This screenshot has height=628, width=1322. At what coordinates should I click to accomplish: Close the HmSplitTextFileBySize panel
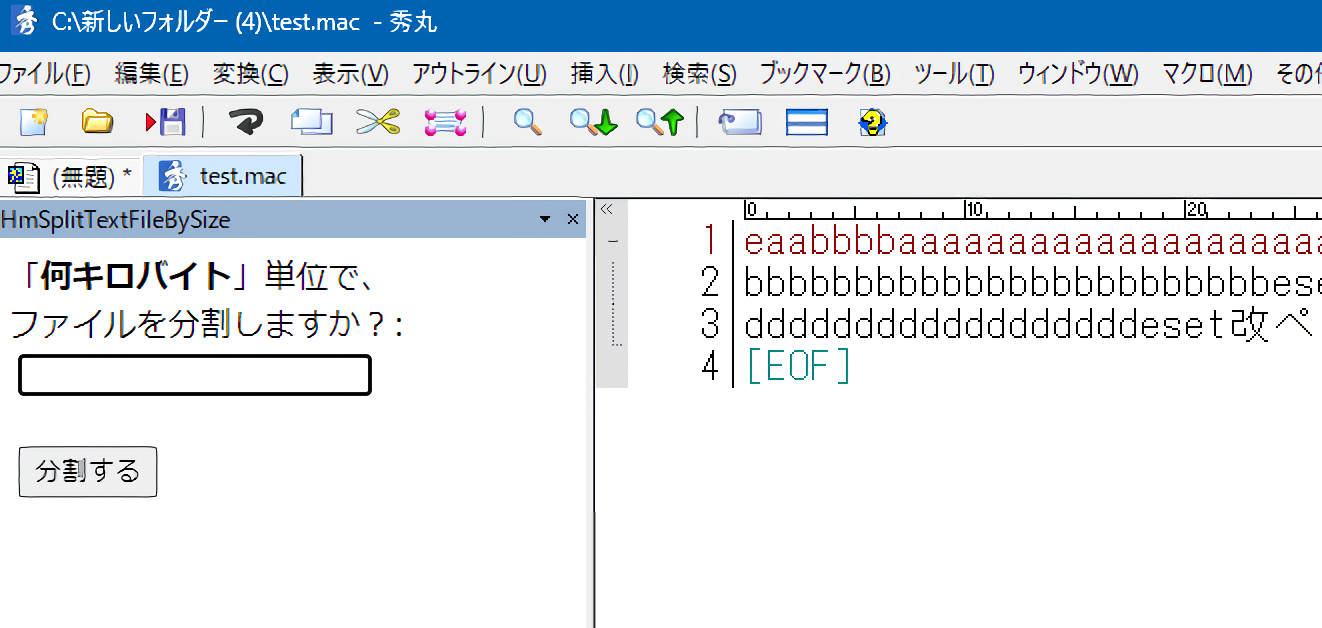pyautogui.click(x=573, y=219)
